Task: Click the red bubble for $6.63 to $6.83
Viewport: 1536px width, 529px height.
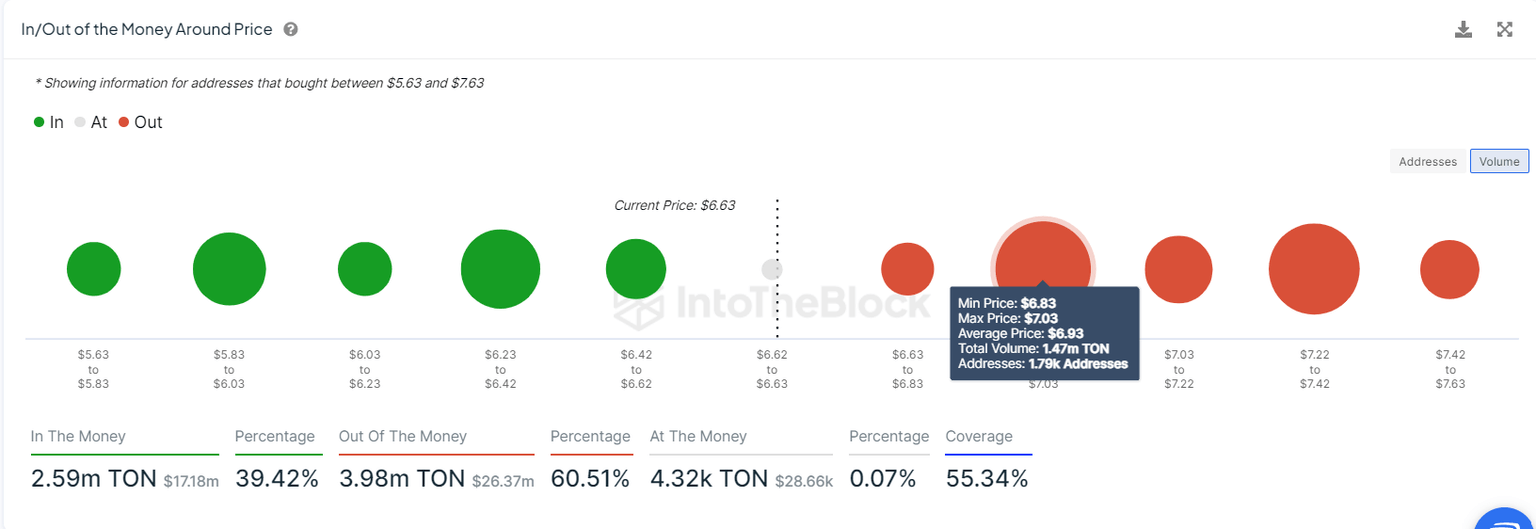Action: 907,269
